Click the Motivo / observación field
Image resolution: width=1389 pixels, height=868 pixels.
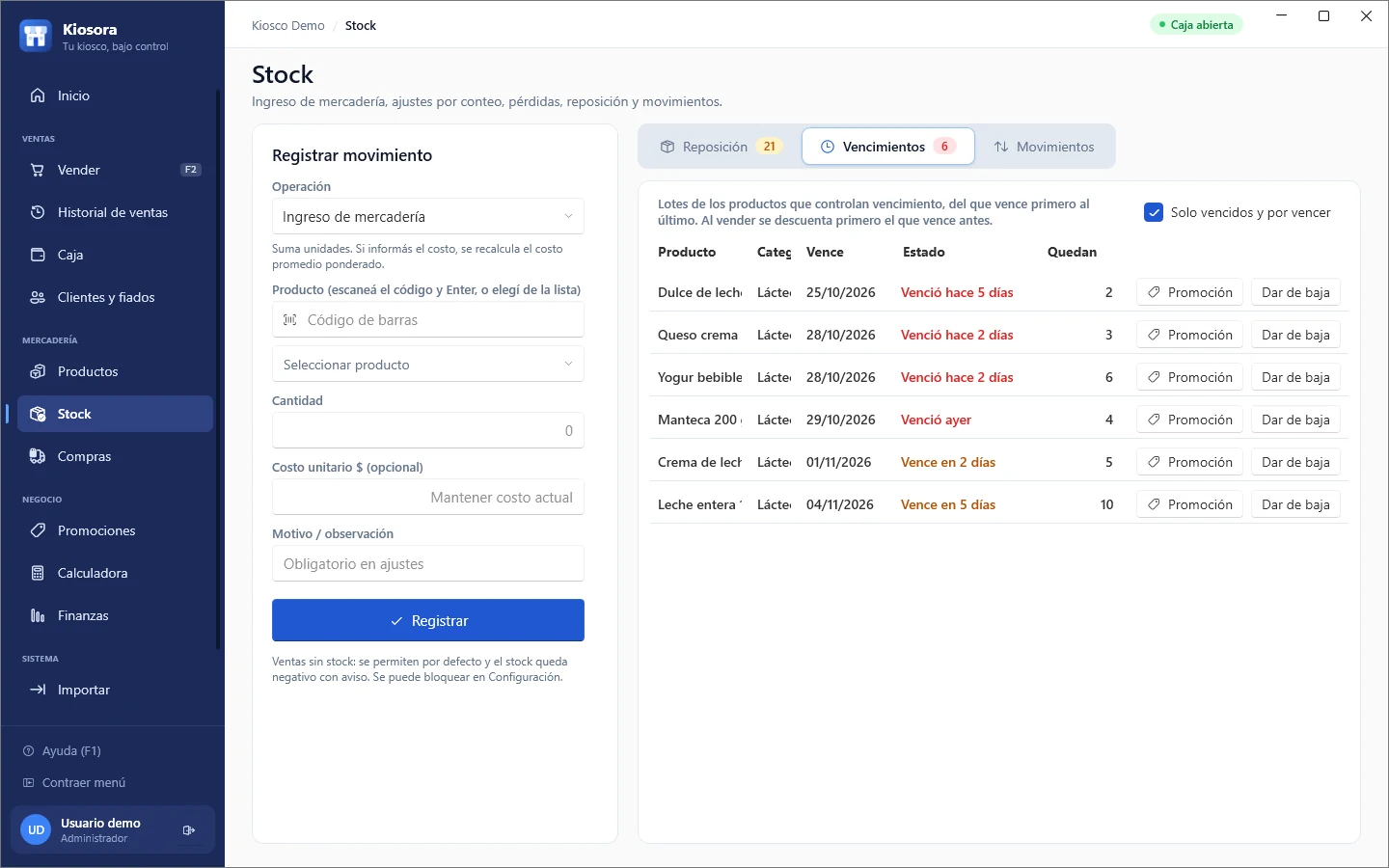coord(428,564)
